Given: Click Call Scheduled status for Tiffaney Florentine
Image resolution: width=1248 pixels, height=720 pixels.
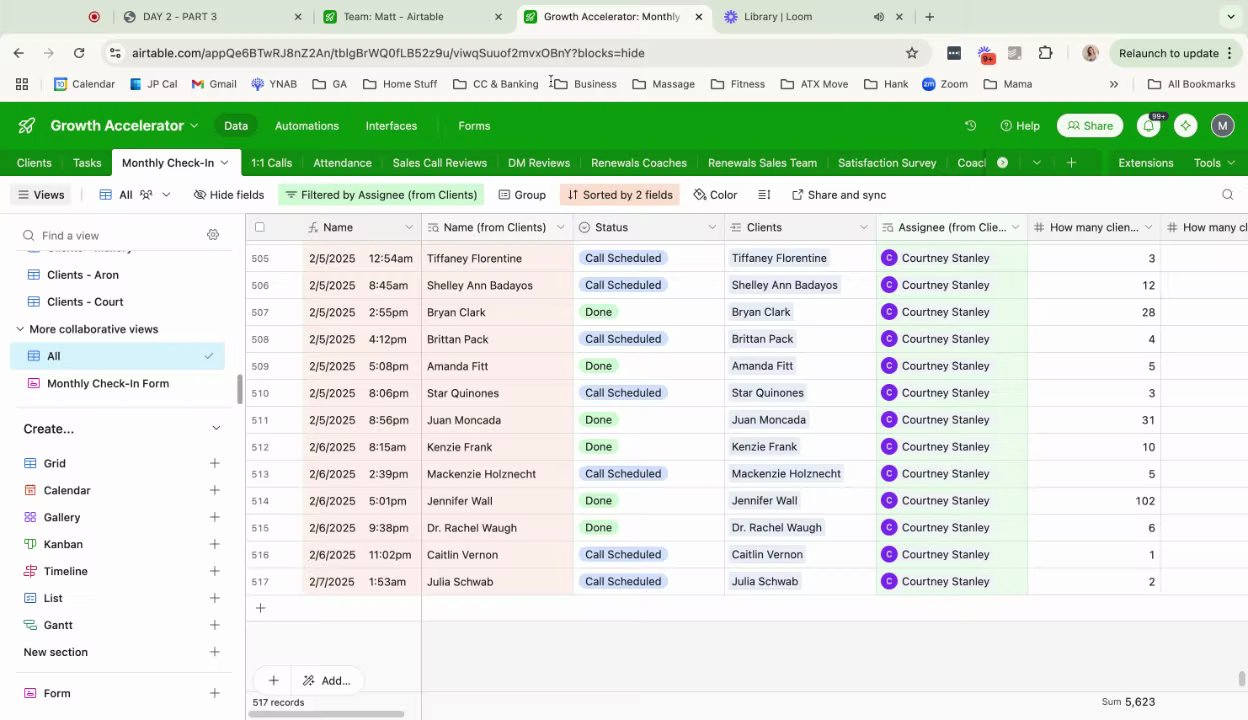Looking at the screenshot, I should (622, 258).
